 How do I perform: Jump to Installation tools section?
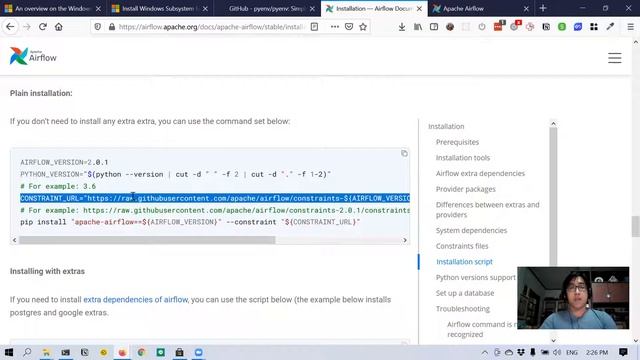[x=462, y=158]
